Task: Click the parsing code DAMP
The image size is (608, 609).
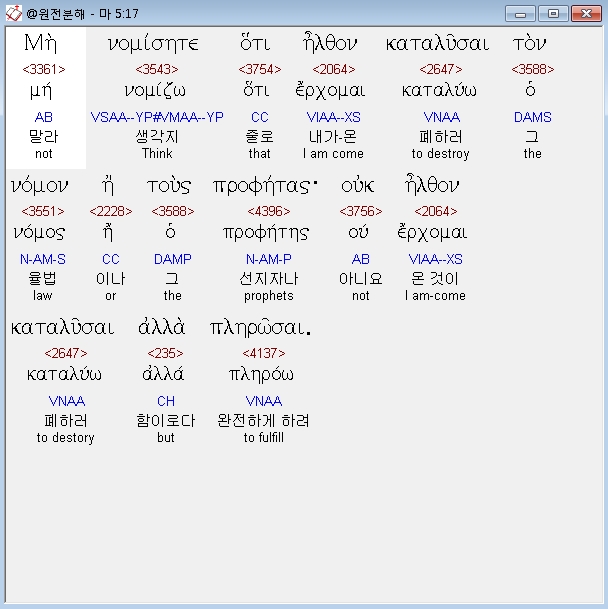Action: (173, 259)
